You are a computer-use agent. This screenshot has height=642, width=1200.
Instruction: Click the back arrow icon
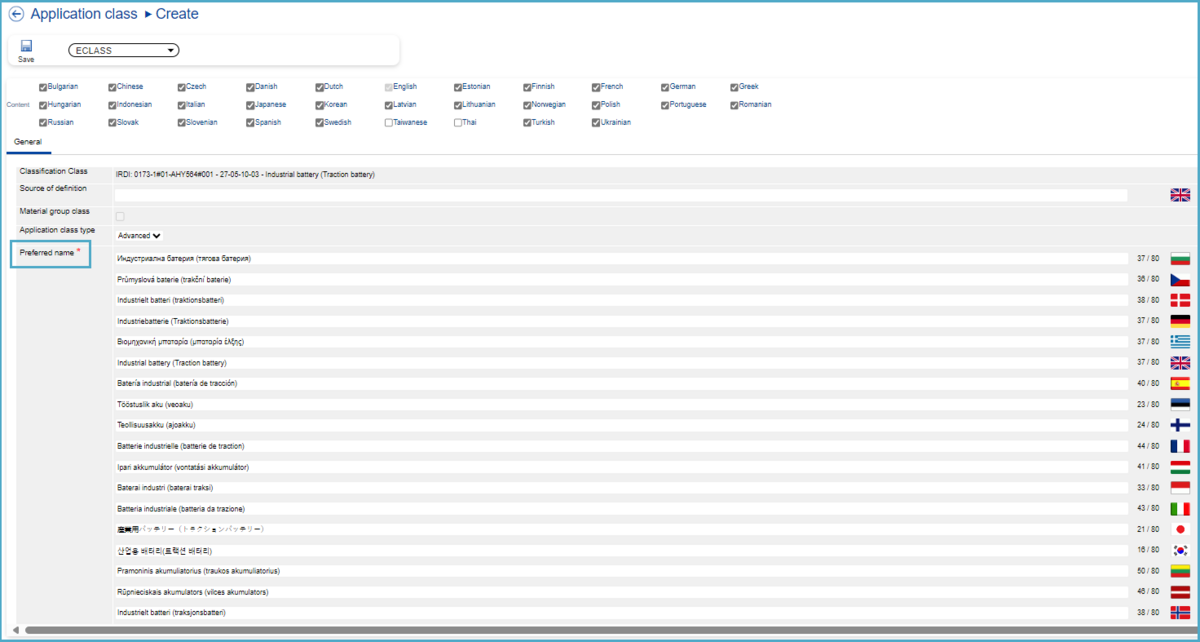coord(16,14)
